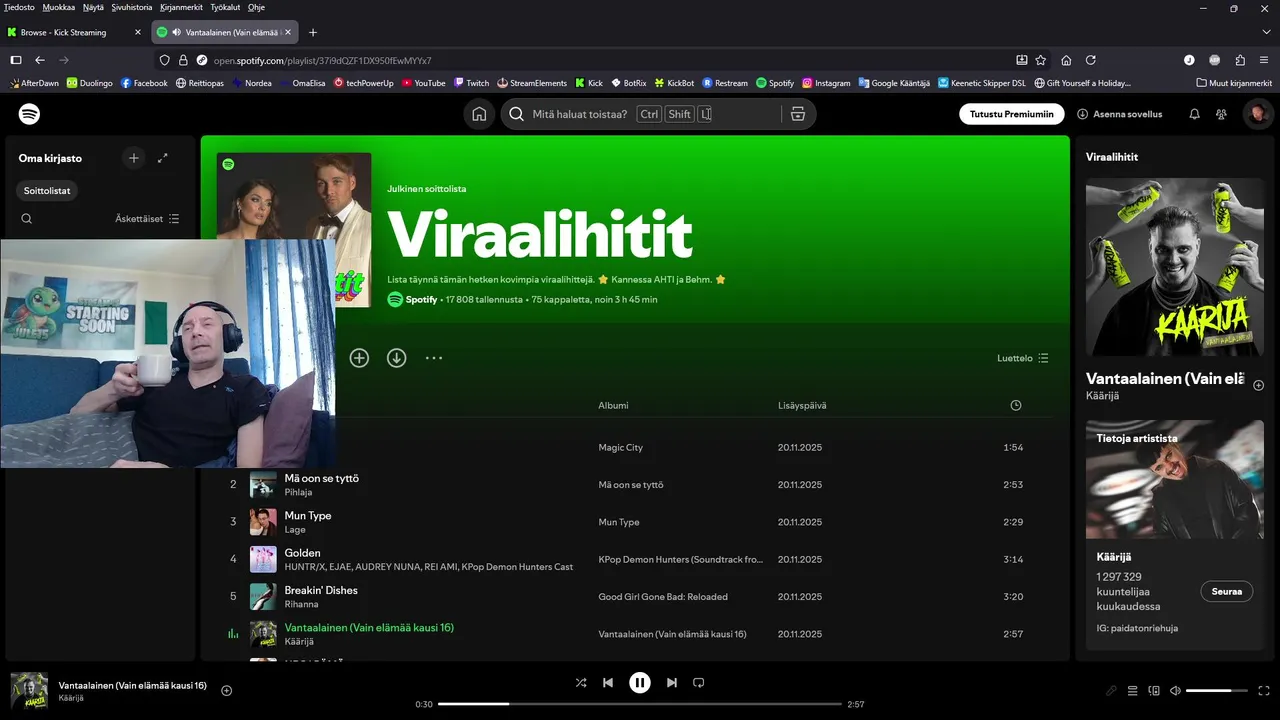Open Pihlaja artist link

click(x=298, y=492)
